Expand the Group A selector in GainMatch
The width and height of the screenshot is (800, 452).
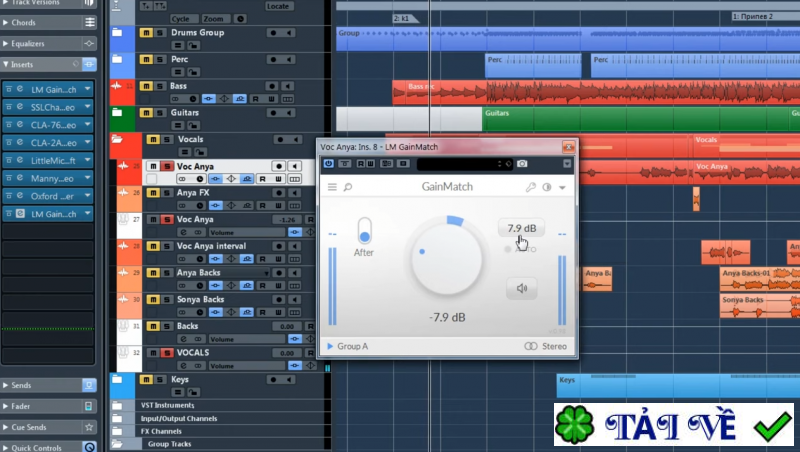click(348, 346)
